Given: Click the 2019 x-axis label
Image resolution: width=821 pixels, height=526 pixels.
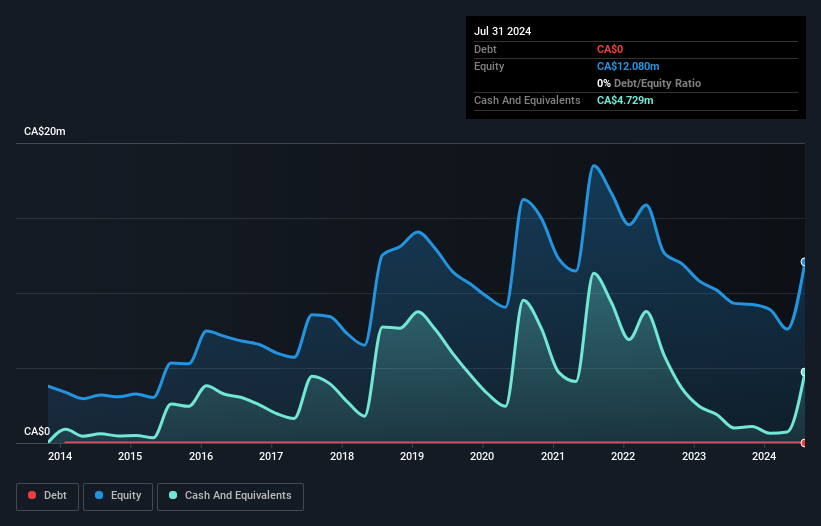Looking at the screenshot, I should click(412, 456).
